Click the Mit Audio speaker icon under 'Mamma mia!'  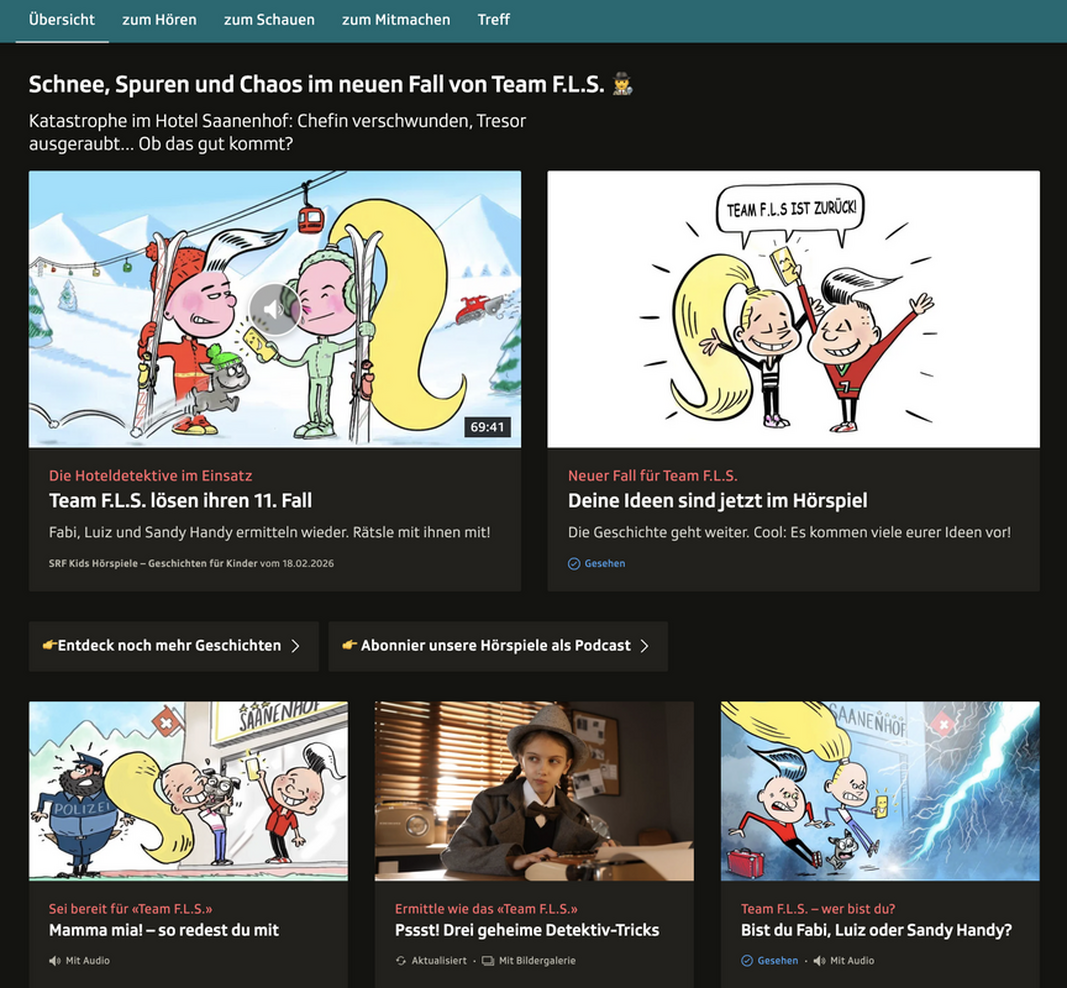pyautogui.click(x=54, y=961)
